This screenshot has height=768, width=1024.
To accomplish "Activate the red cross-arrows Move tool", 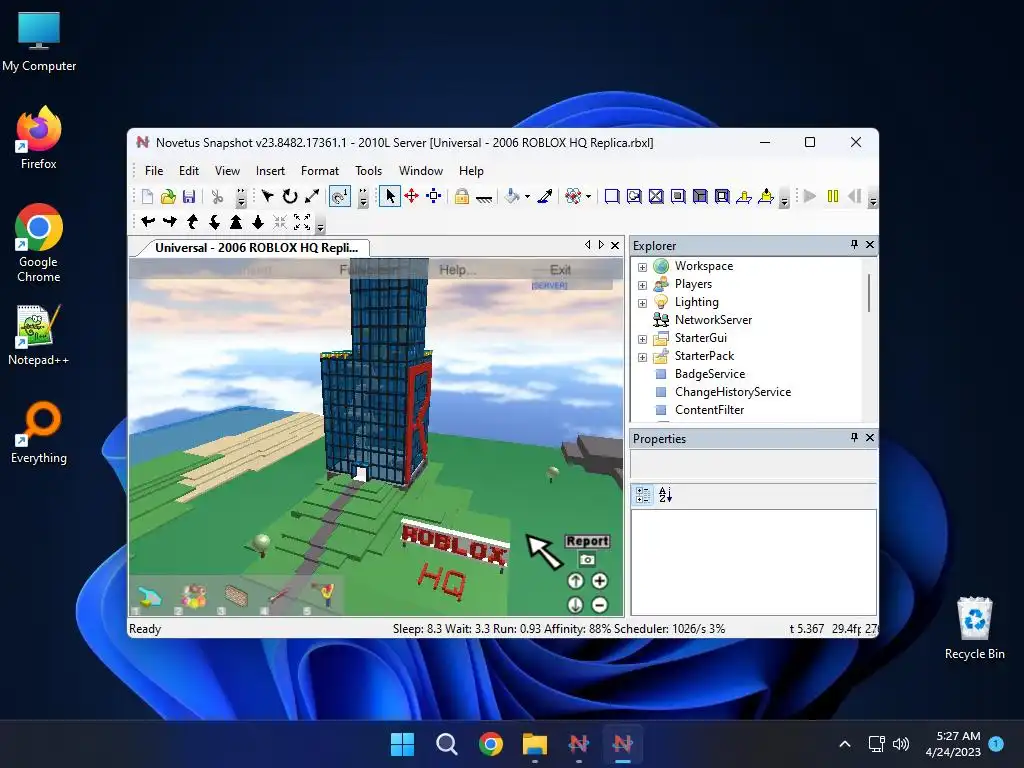I will [411, 196].
